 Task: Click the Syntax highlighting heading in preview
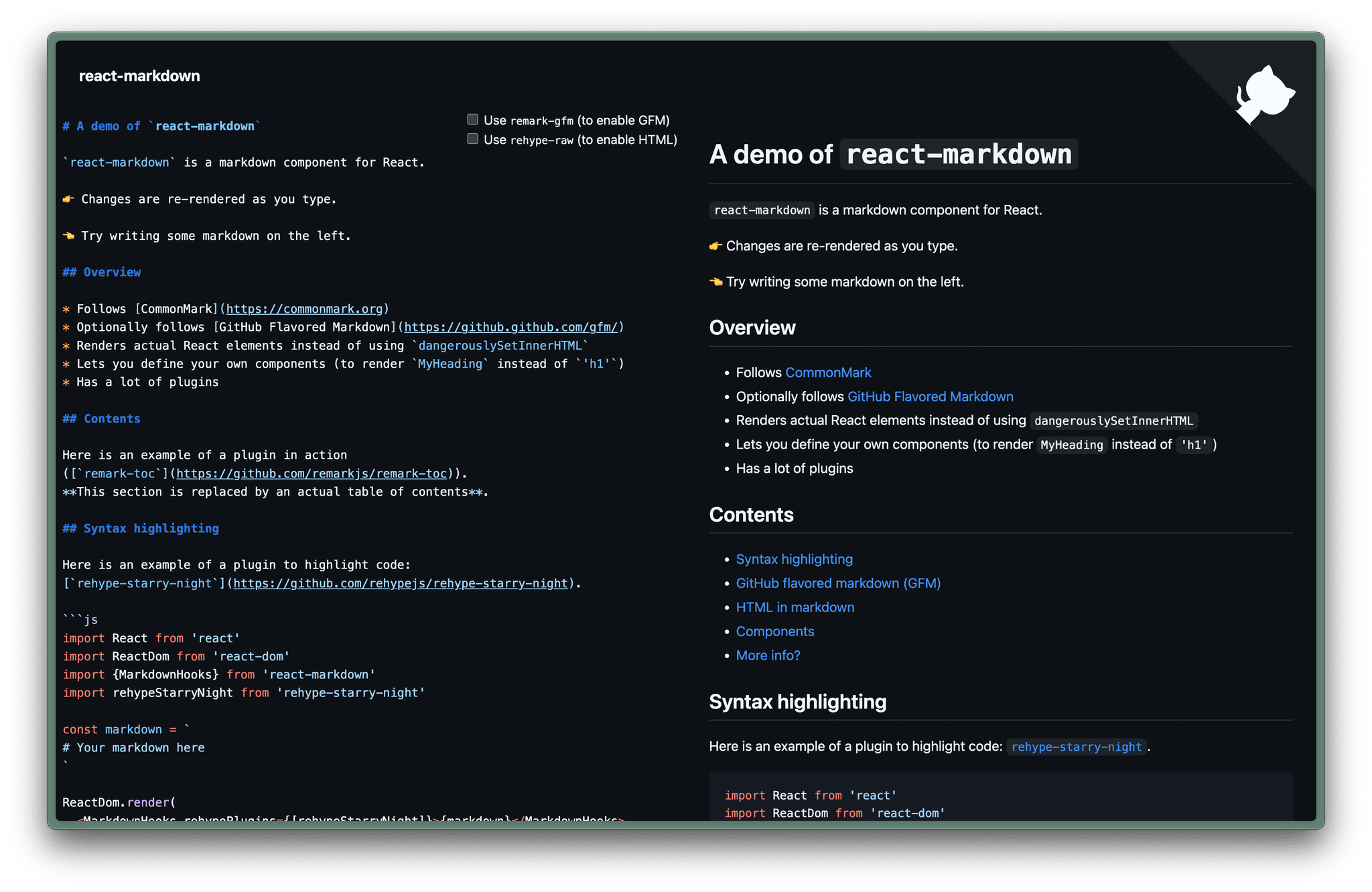[797, 701]
